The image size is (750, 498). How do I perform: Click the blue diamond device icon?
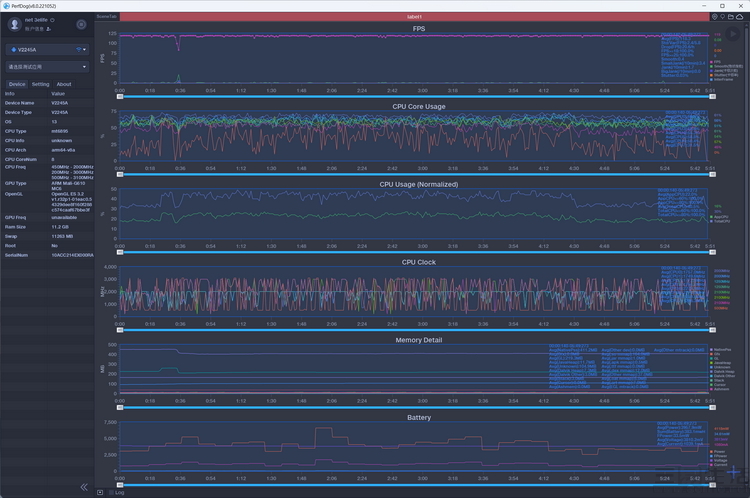(x=13, y=49)
